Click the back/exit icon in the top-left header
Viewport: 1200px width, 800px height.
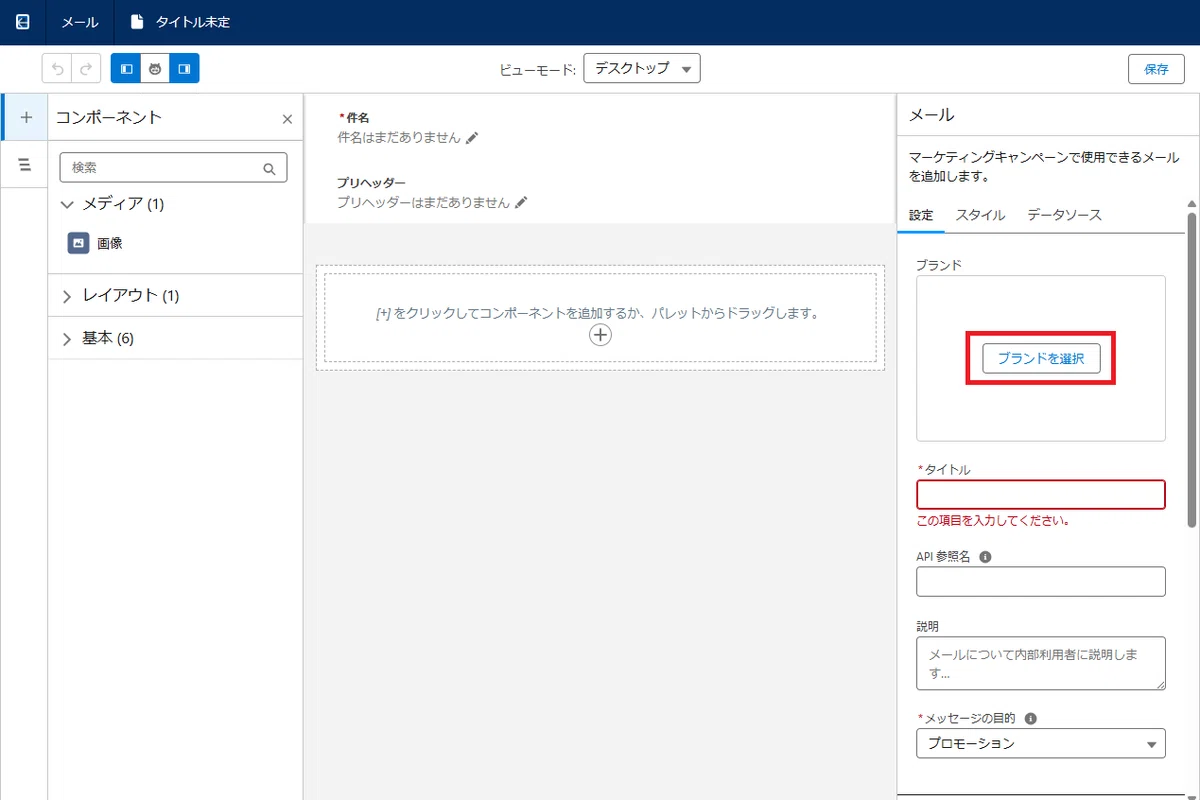click(x=23, y=21)
